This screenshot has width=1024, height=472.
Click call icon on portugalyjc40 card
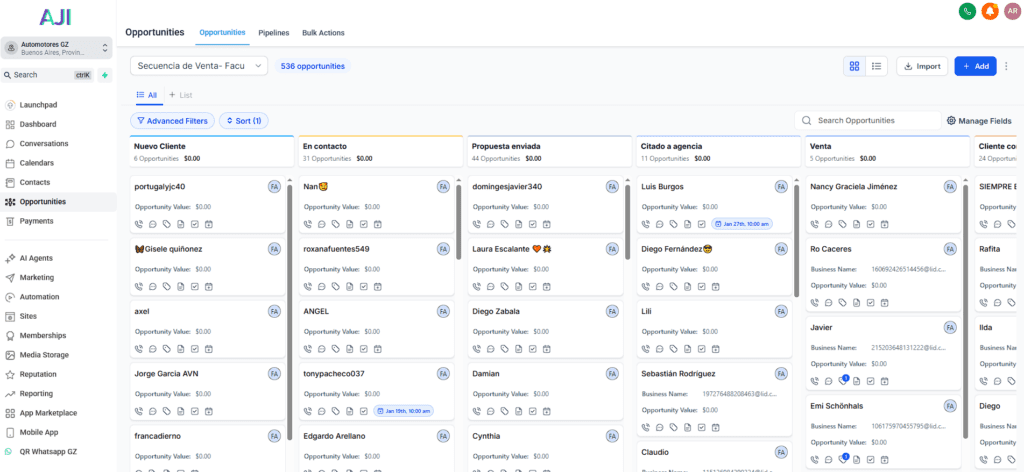point(139,224)
